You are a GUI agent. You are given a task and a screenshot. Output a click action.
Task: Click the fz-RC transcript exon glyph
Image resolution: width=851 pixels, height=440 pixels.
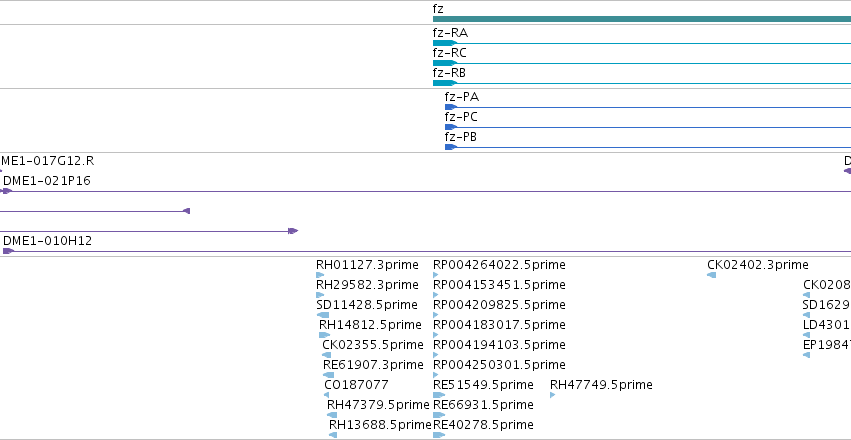(x=445, y=63)
